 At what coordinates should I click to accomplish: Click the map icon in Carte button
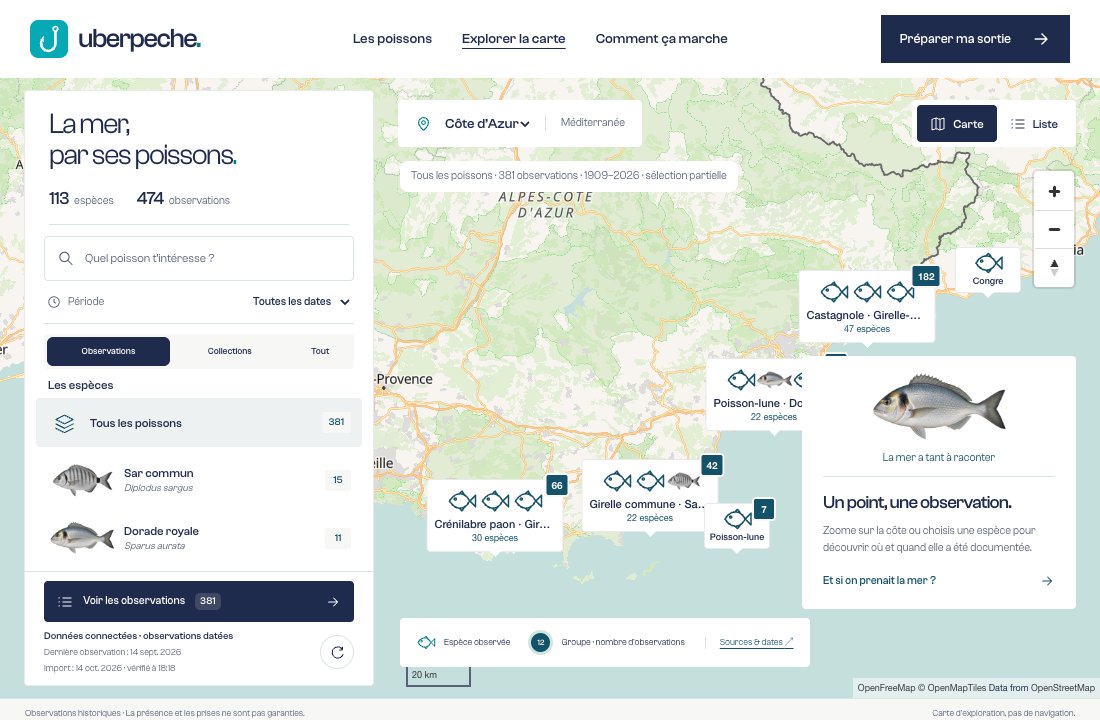[x=937, y=124]
